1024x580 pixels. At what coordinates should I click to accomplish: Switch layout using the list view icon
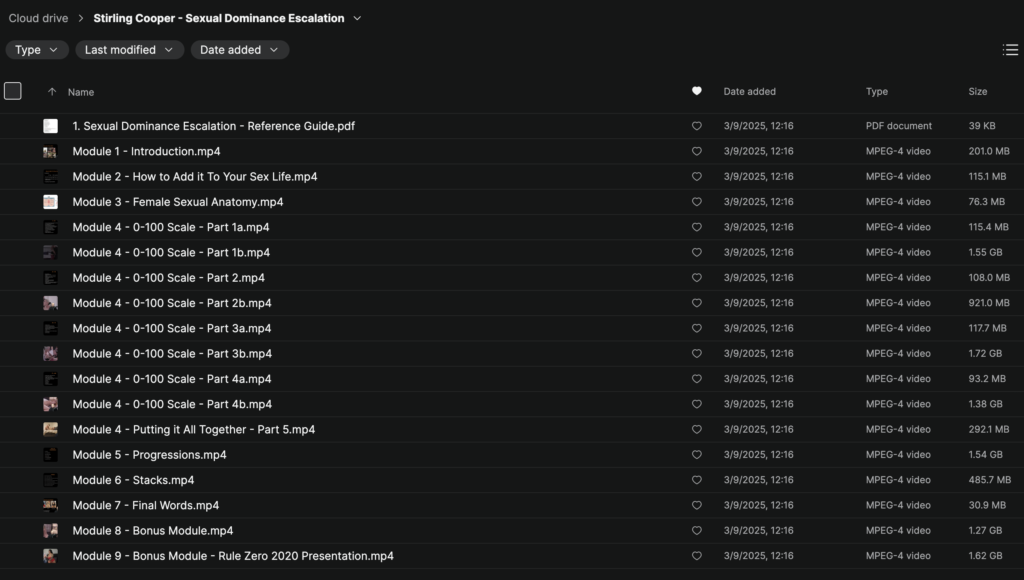coord(1010,49)
